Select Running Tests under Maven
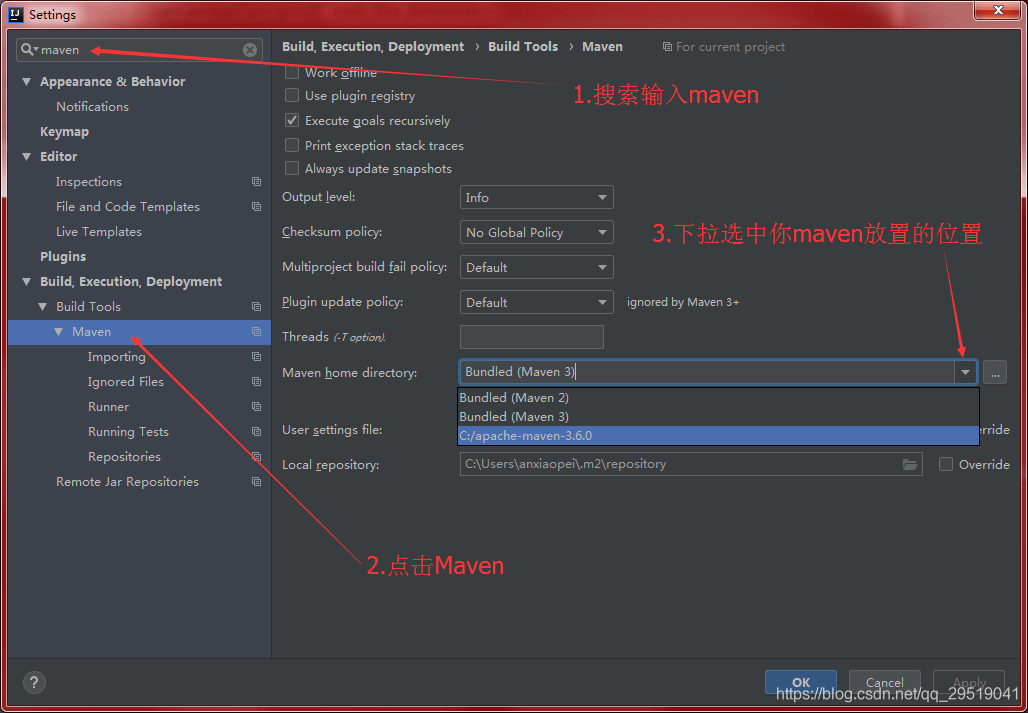 [x=128, y=431]
